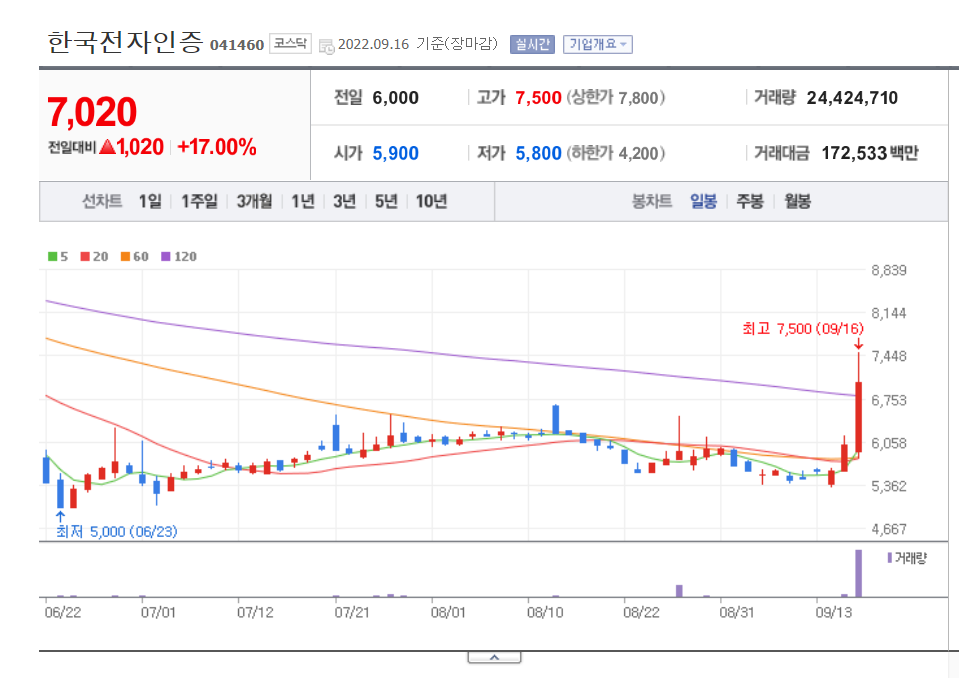This screenshot has width=959, height=678.
Task: Click the 08/01 date axis label
Action: tap(448, 612)
